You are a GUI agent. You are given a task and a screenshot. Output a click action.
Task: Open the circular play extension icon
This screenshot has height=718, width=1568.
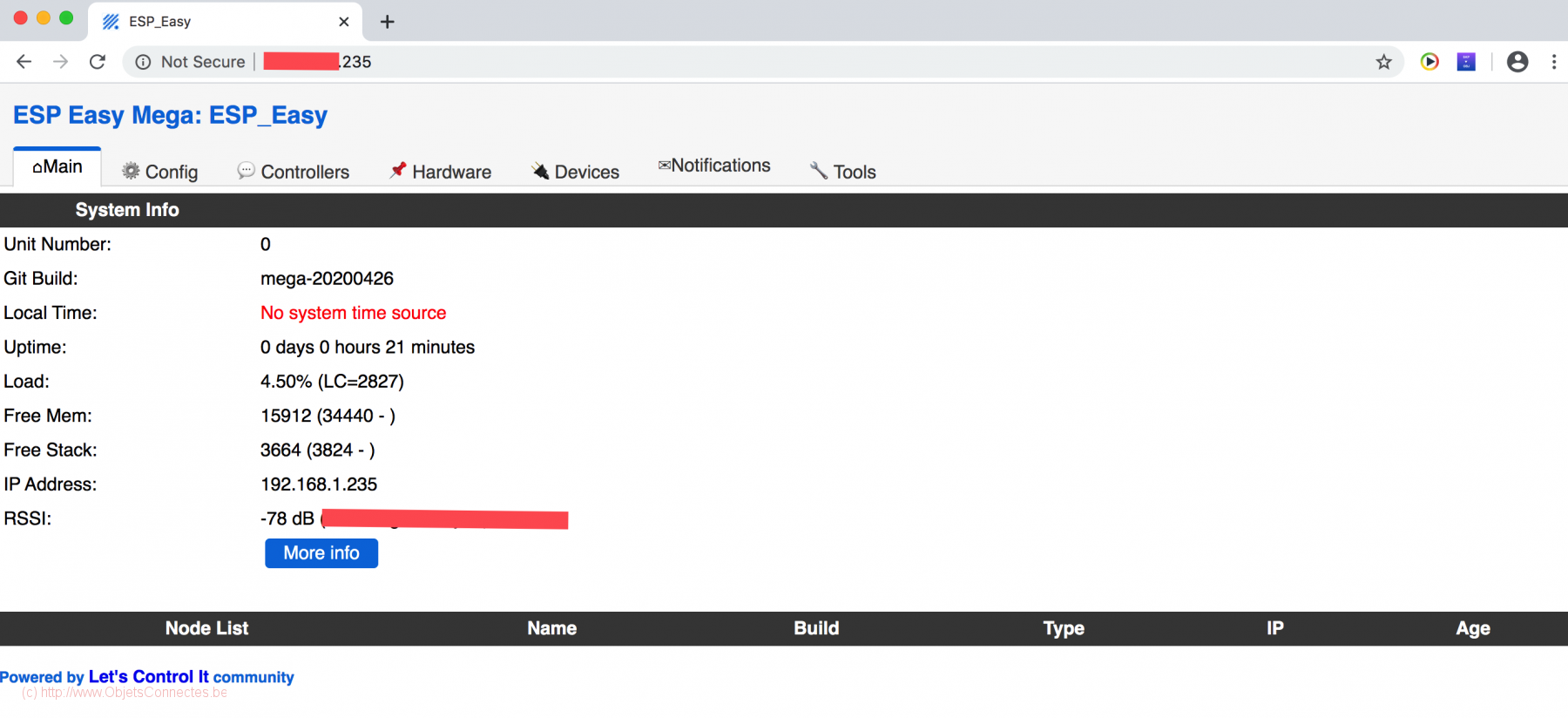click(1429, 62)
